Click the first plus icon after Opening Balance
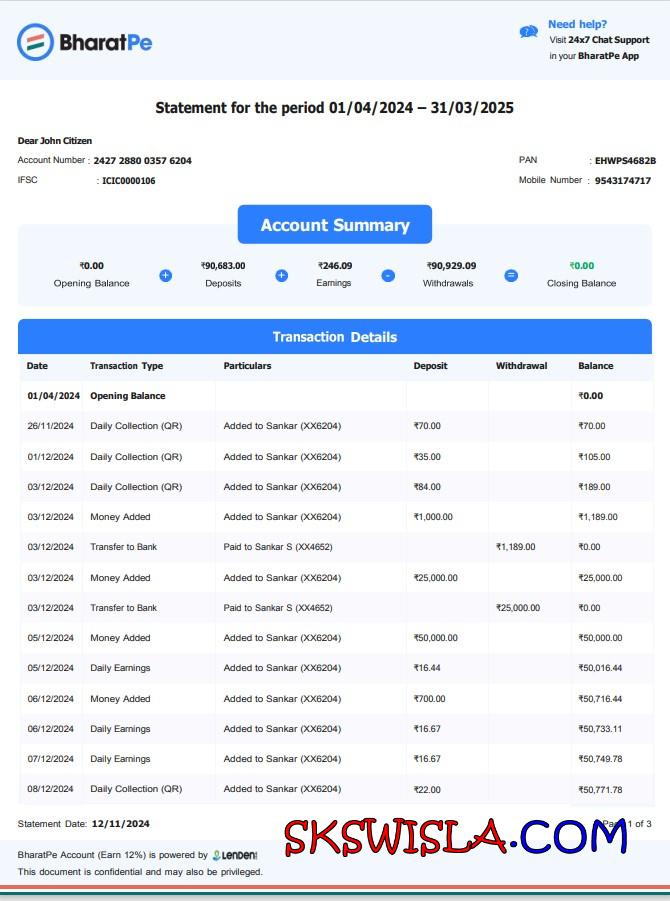Viewport: 670px width, 901px height. click(x=166, y=275)
